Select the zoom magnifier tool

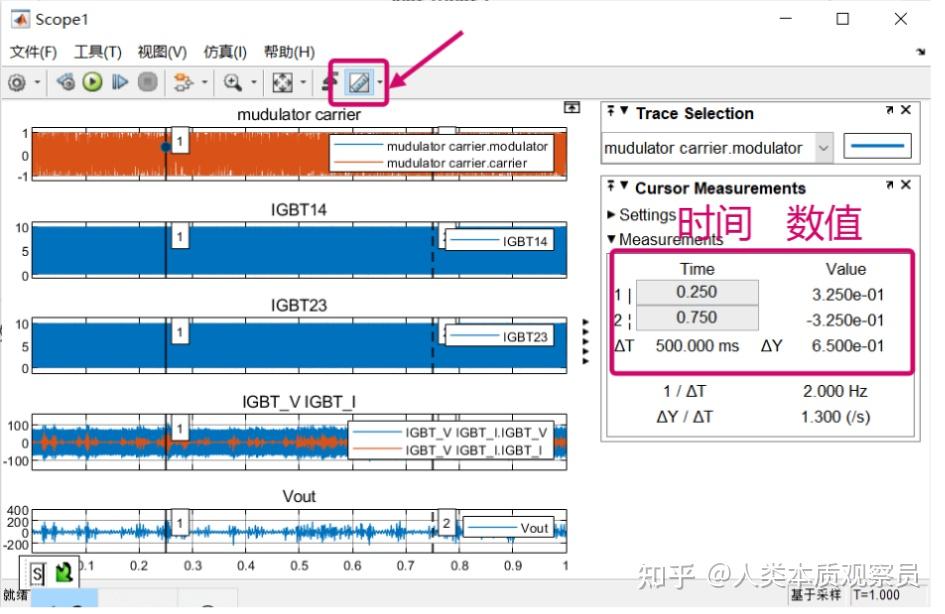tap(233, 82)
